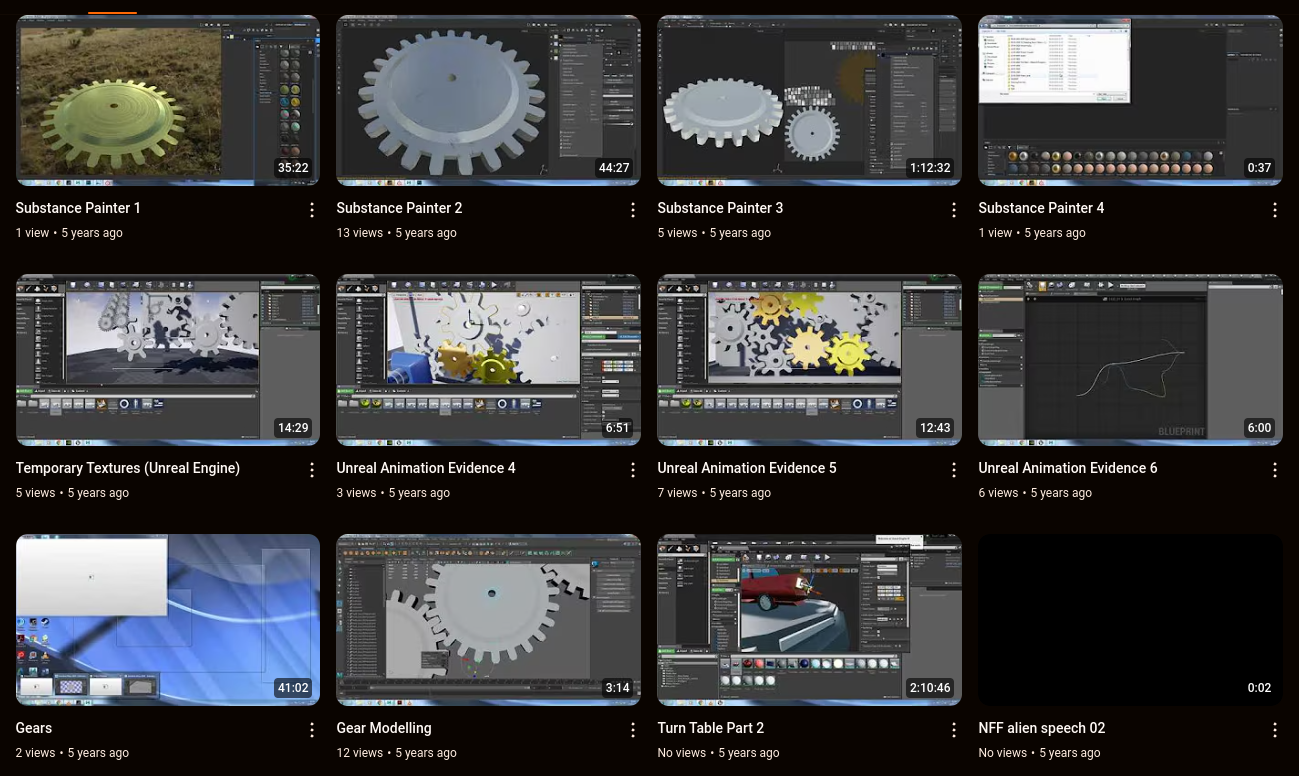Click '6 views' under Unreal Animation Evidence 6
Screen dimensions: 1299x776
click(x=998, y=493)
